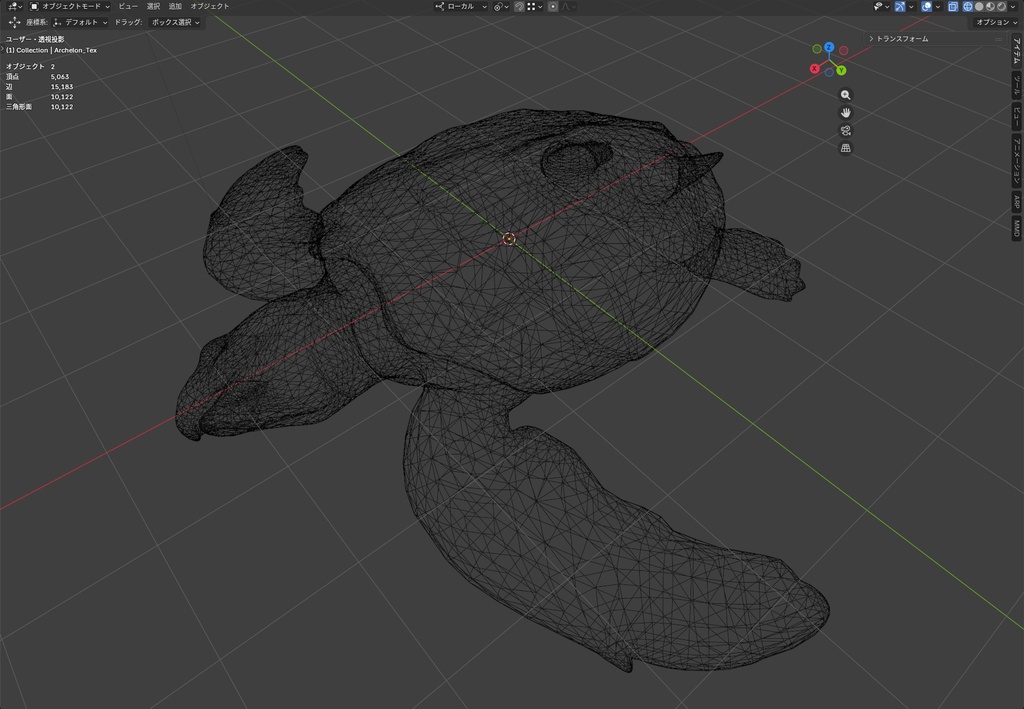Viewport: 1024px width, 709px height.
Task: Open the gizmo options dropdown arrow
Action: click(911, 6)
